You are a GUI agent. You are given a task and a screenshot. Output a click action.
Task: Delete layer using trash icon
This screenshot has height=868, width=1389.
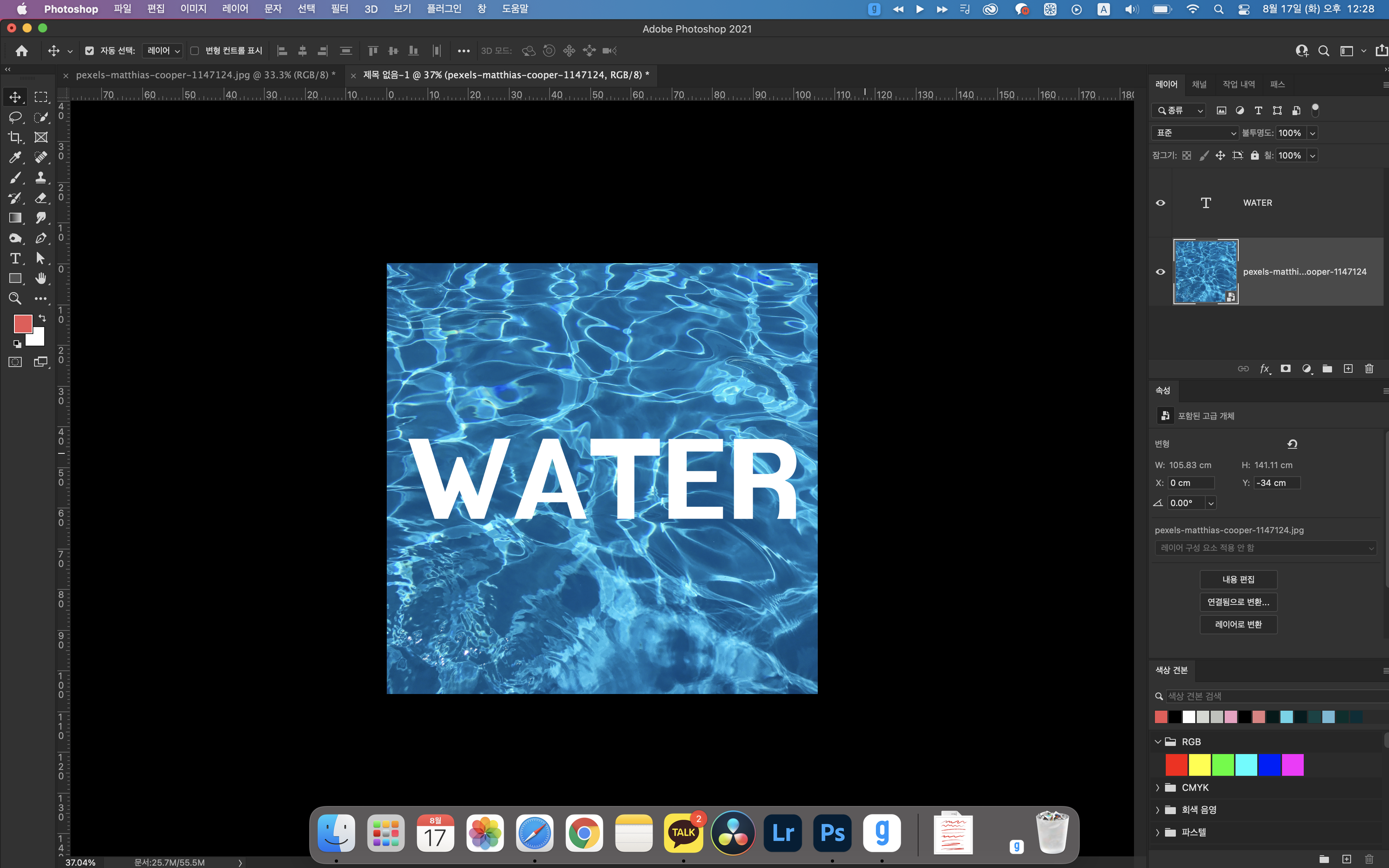1369,369
